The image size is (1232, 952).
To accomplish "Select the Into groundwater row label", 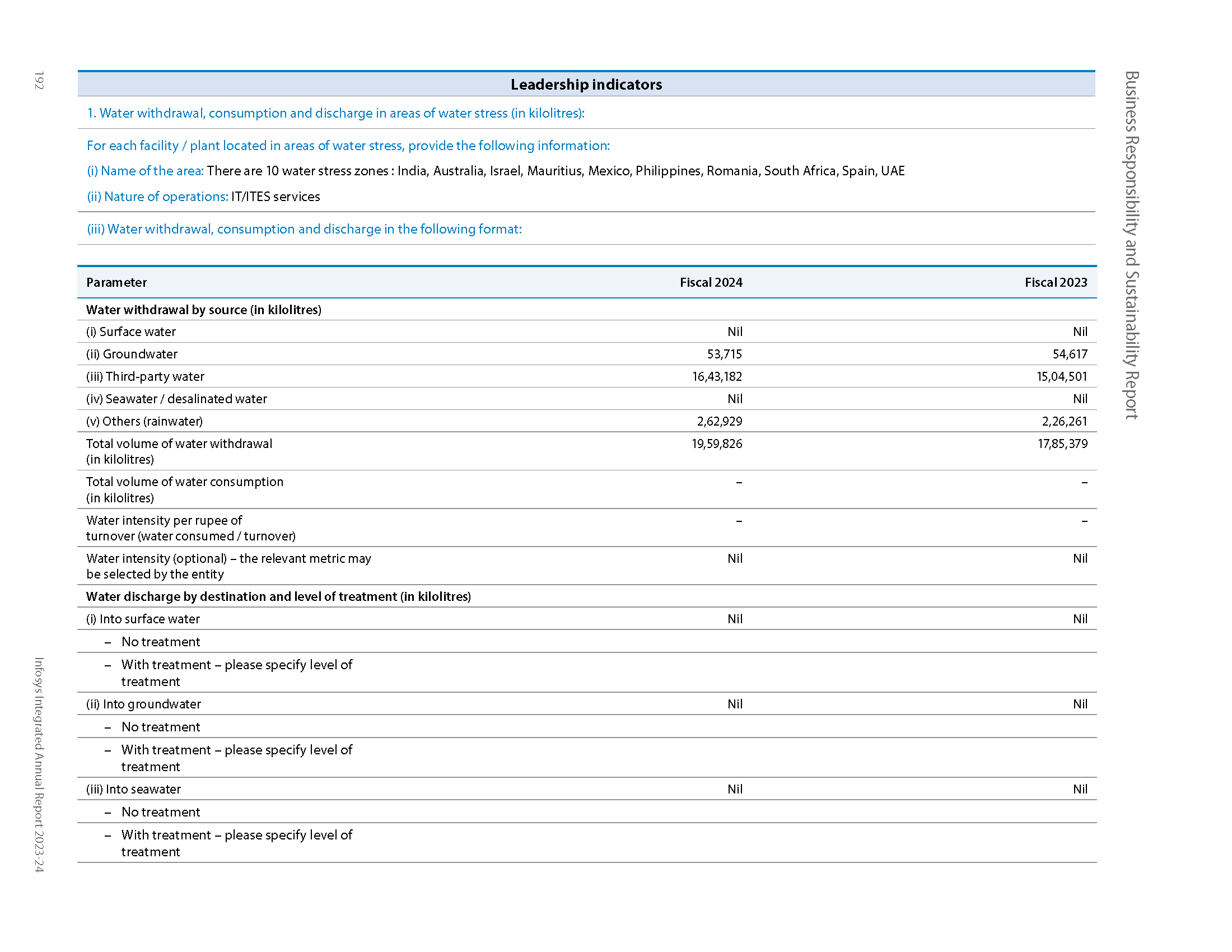I will [x=143, y=704].
